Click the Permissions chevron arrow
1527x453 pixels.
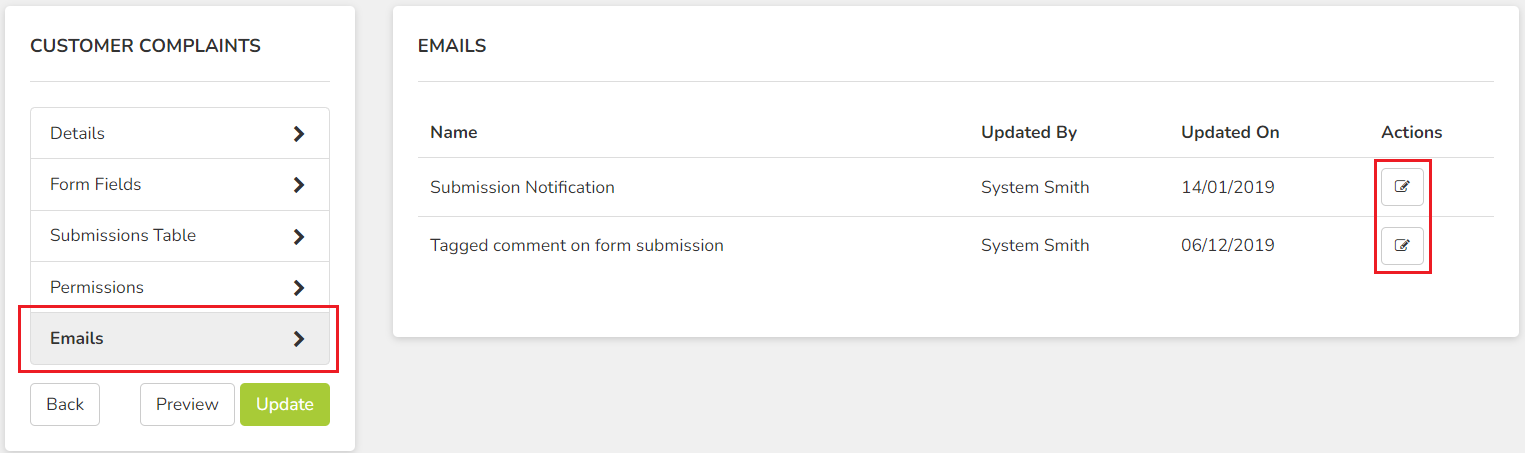[x=298, y=288]
